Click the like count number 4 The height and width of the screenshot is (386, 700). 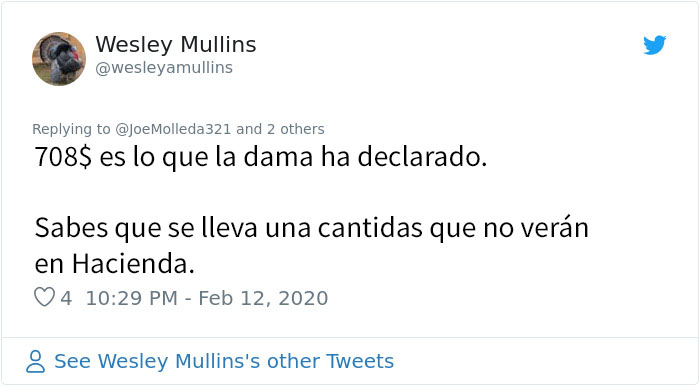click(x=66, y=298)
